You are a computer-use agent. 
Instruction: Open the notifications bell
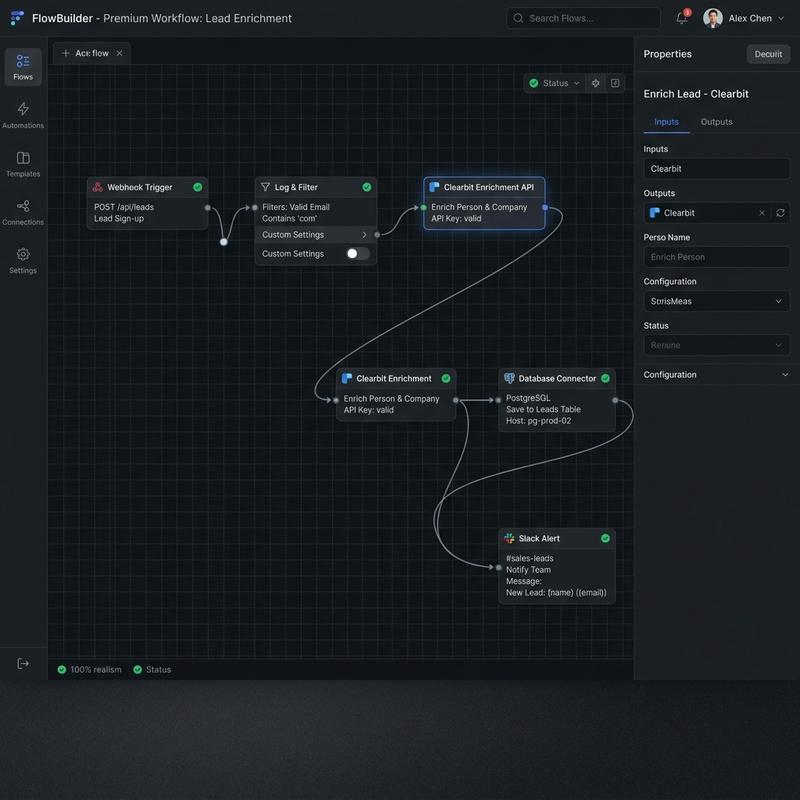(682, 18)
